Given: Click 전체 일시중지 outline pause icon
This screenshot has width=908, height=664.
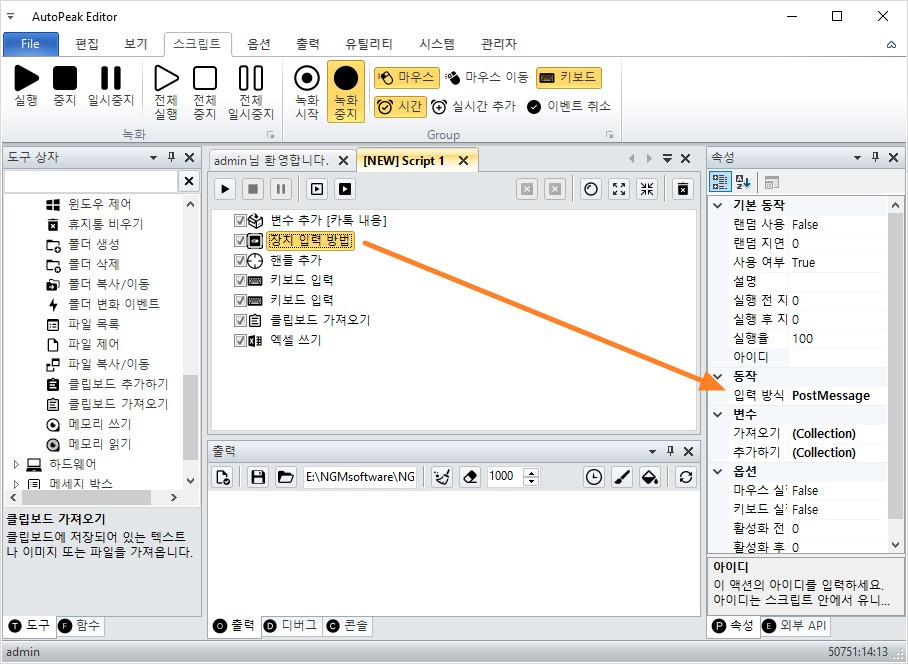Looking at the screenshot, I should tap(251, 78).
